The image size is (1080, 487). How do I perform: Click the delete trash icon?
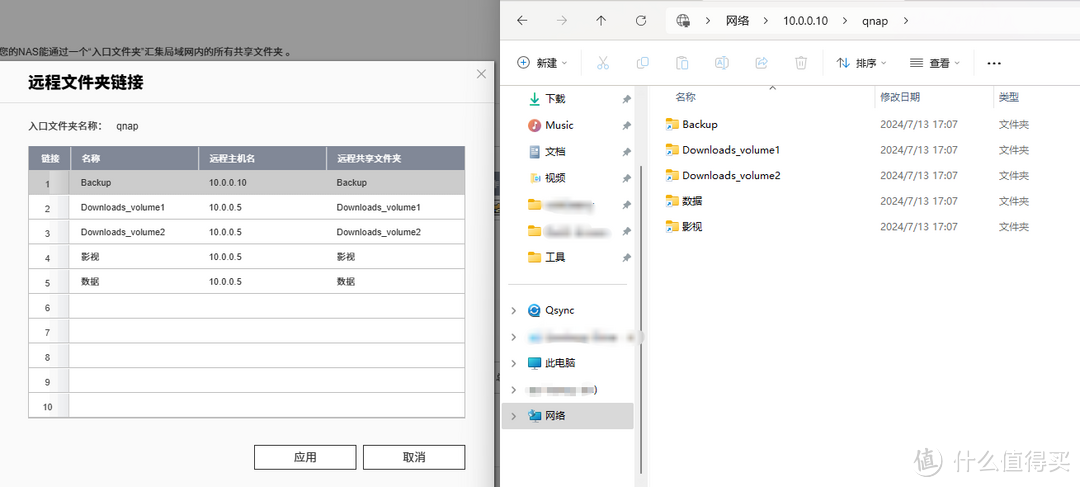(801, 63)
